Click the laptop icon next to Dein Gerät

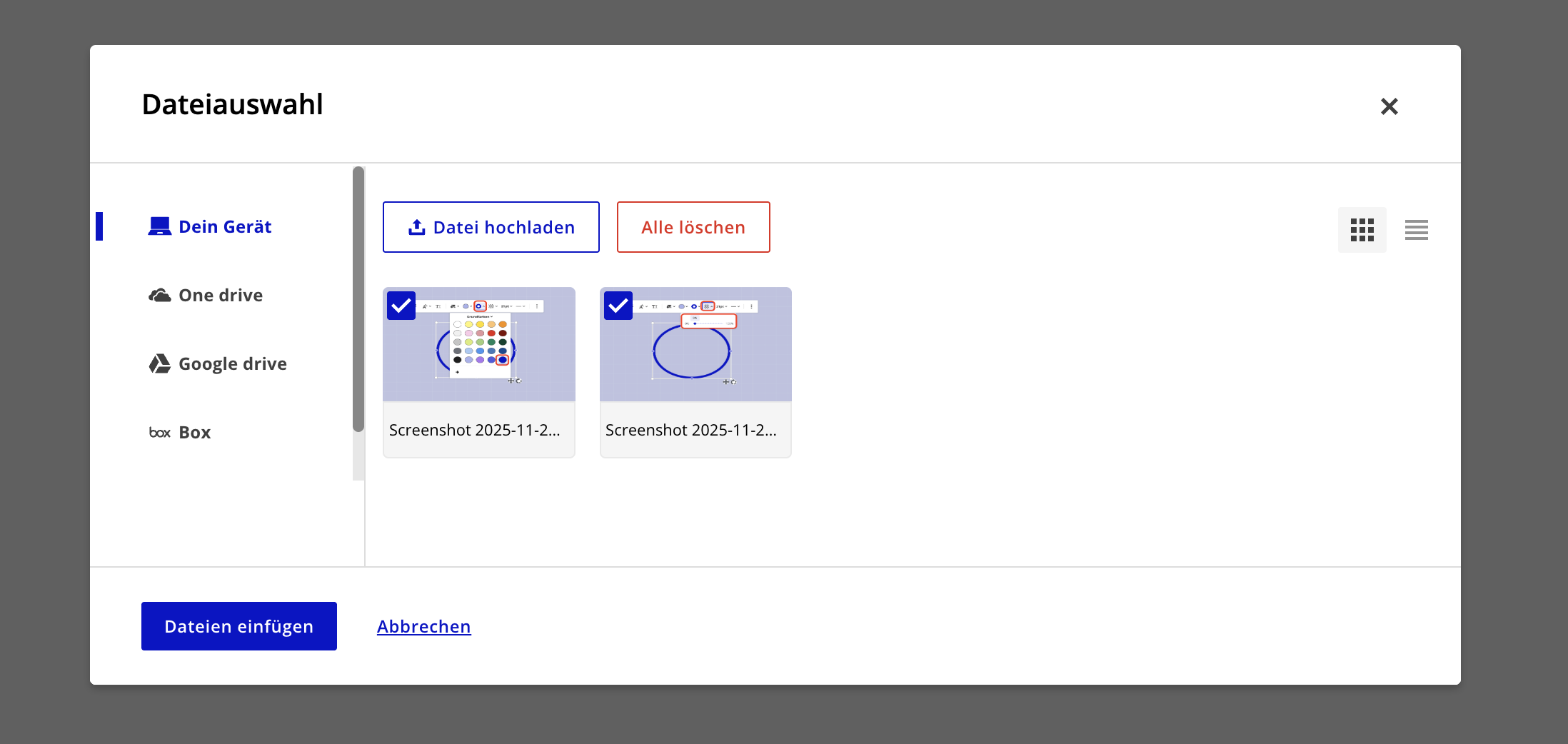click(x=159, y=225)
